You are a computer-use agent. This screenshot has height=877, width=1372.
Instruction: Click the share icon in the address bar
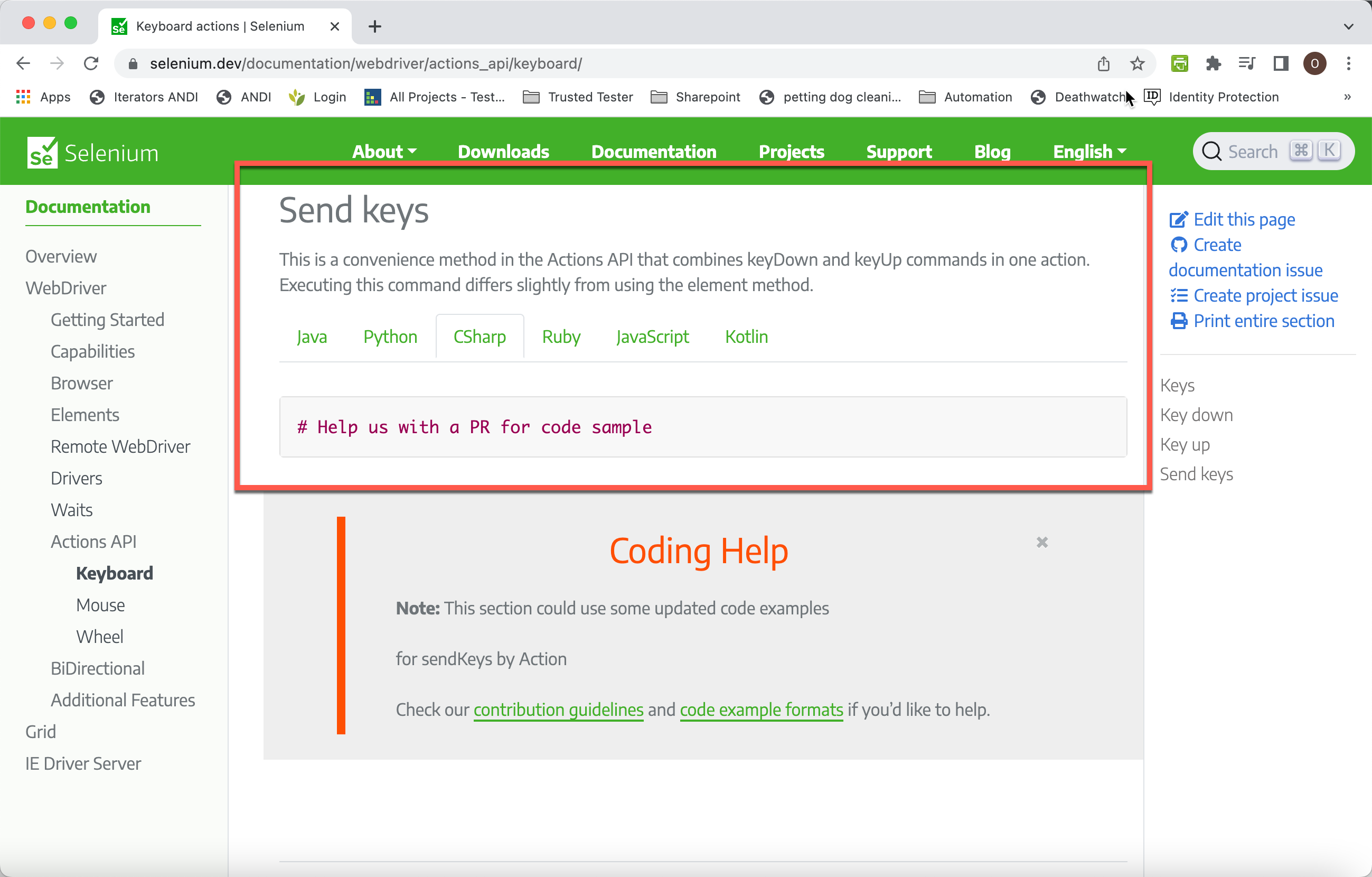1104,63
